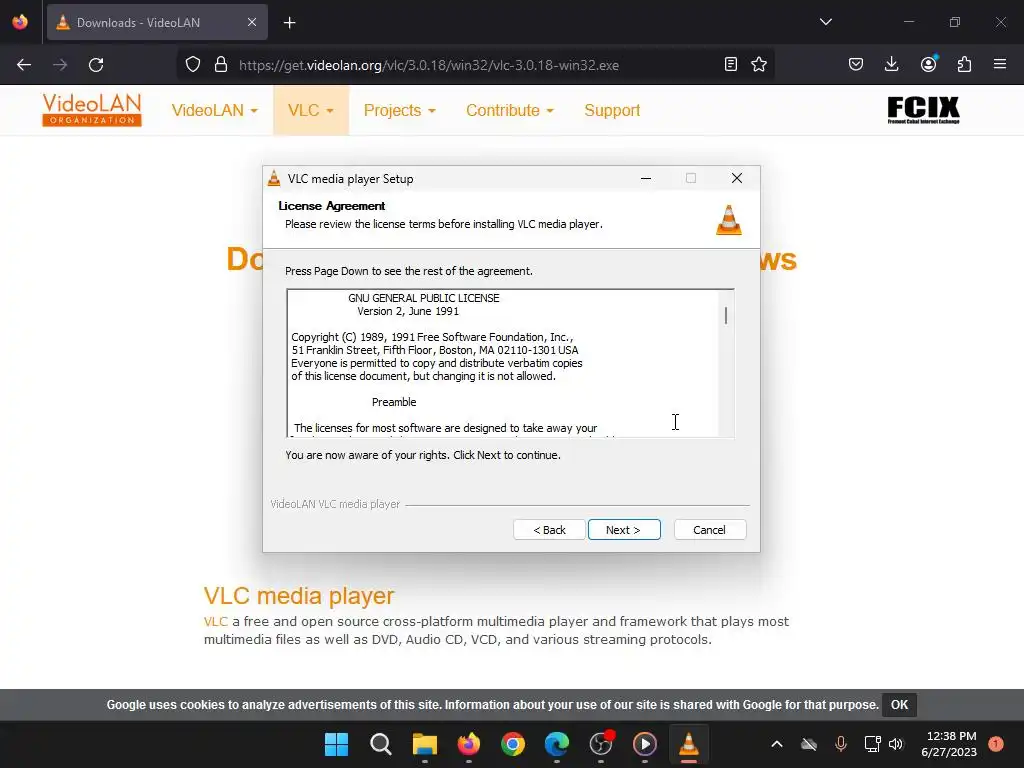The image size is (1024, 768).
Task: Click the license text scrollbar thumb
Action: (726, 315)
